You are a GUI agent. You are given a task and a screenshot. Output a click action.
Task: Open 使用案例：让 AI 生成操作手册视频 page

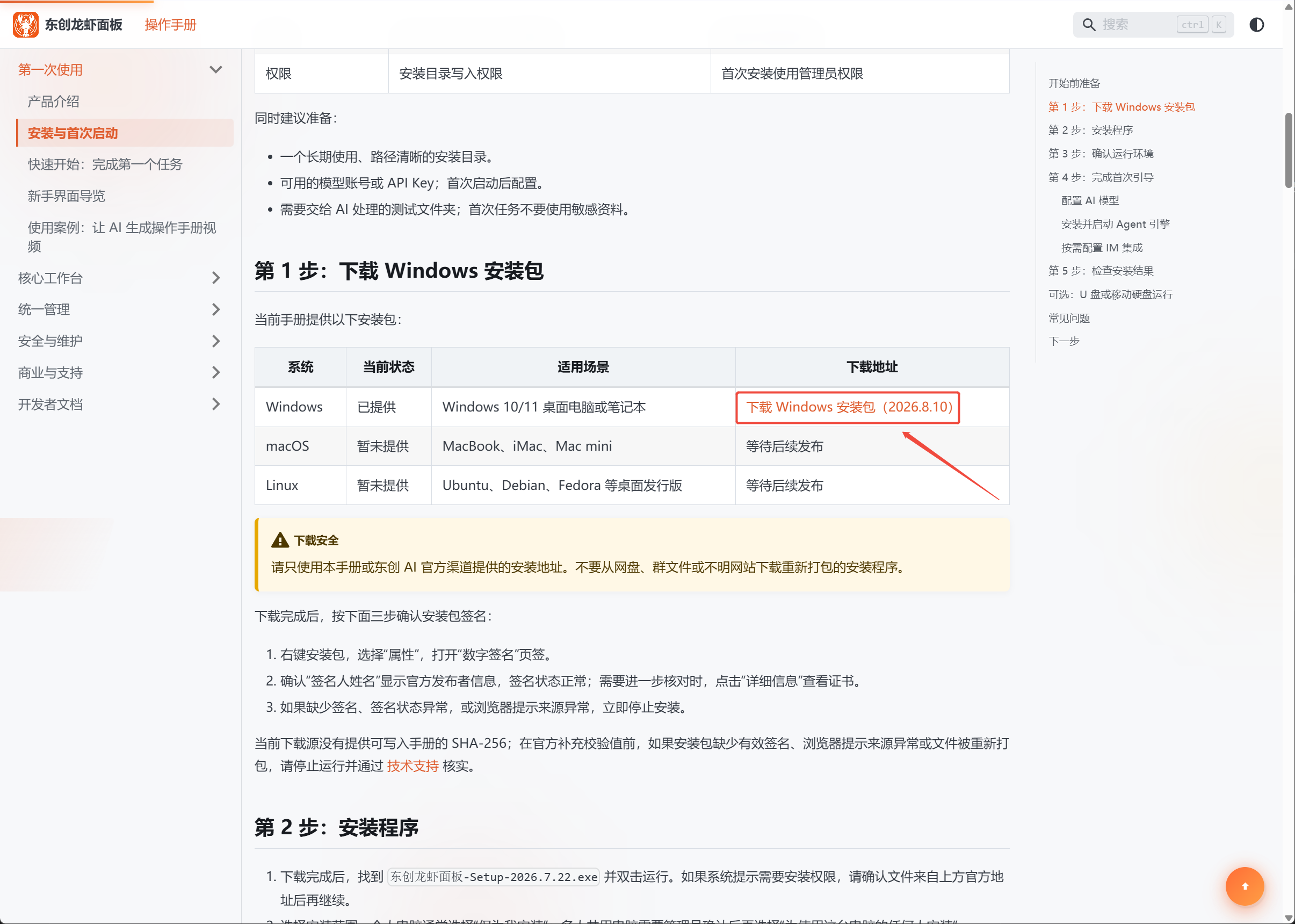click(x=122, y=237)
